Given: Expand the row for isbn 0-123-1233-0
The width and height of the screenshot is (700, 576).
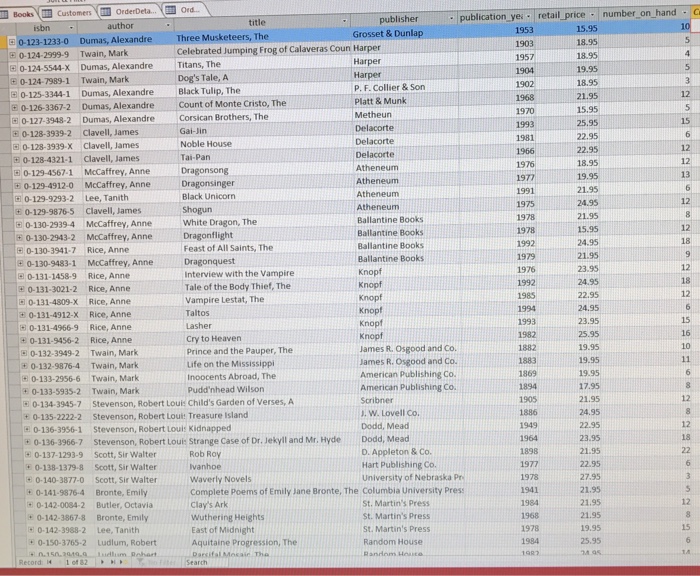Looking at the screenshot, I should [x=12, y=42].
